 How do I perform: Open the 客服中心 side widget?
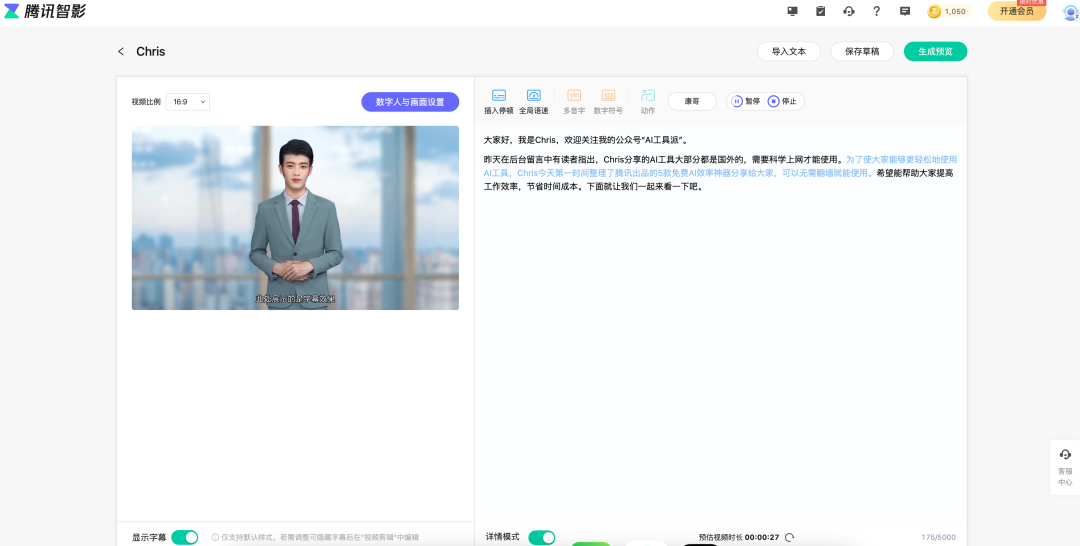(x=1065, y=468)
